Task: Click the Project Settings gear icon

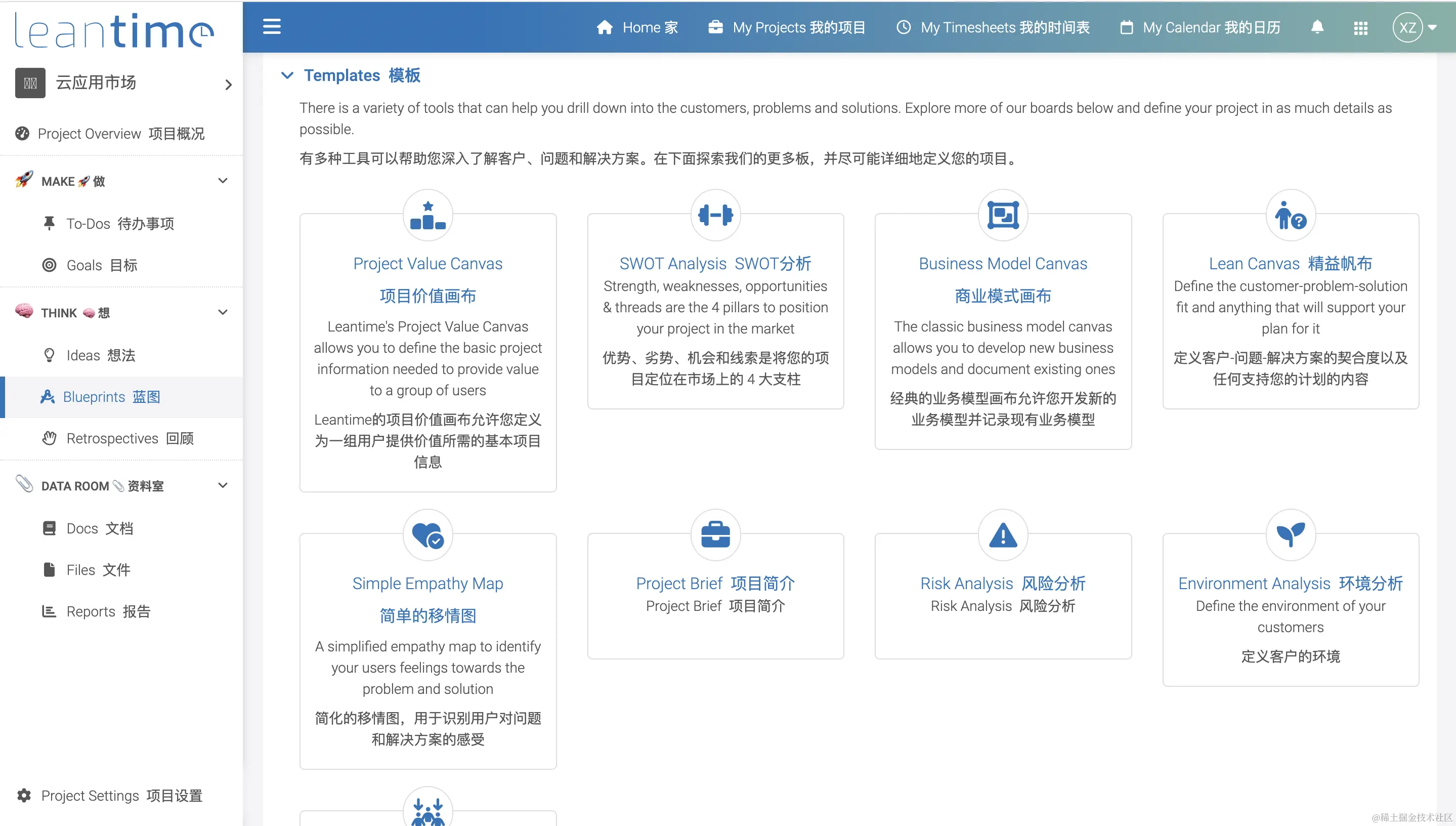Action: tap(24, 795)
